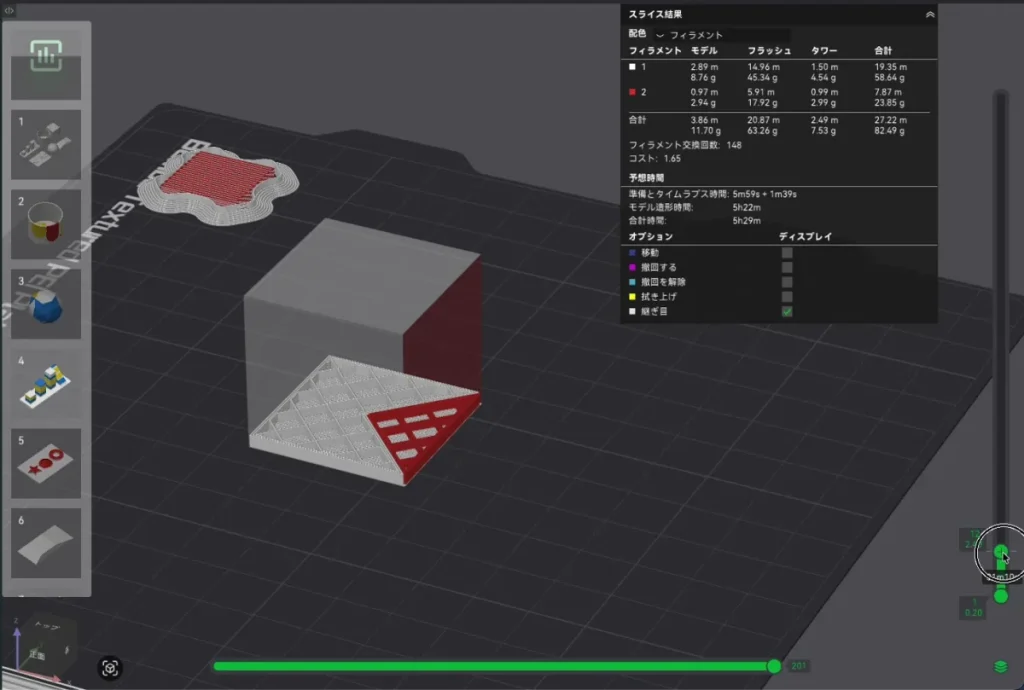Click the white filament 1 color swatch

[632, 67]
